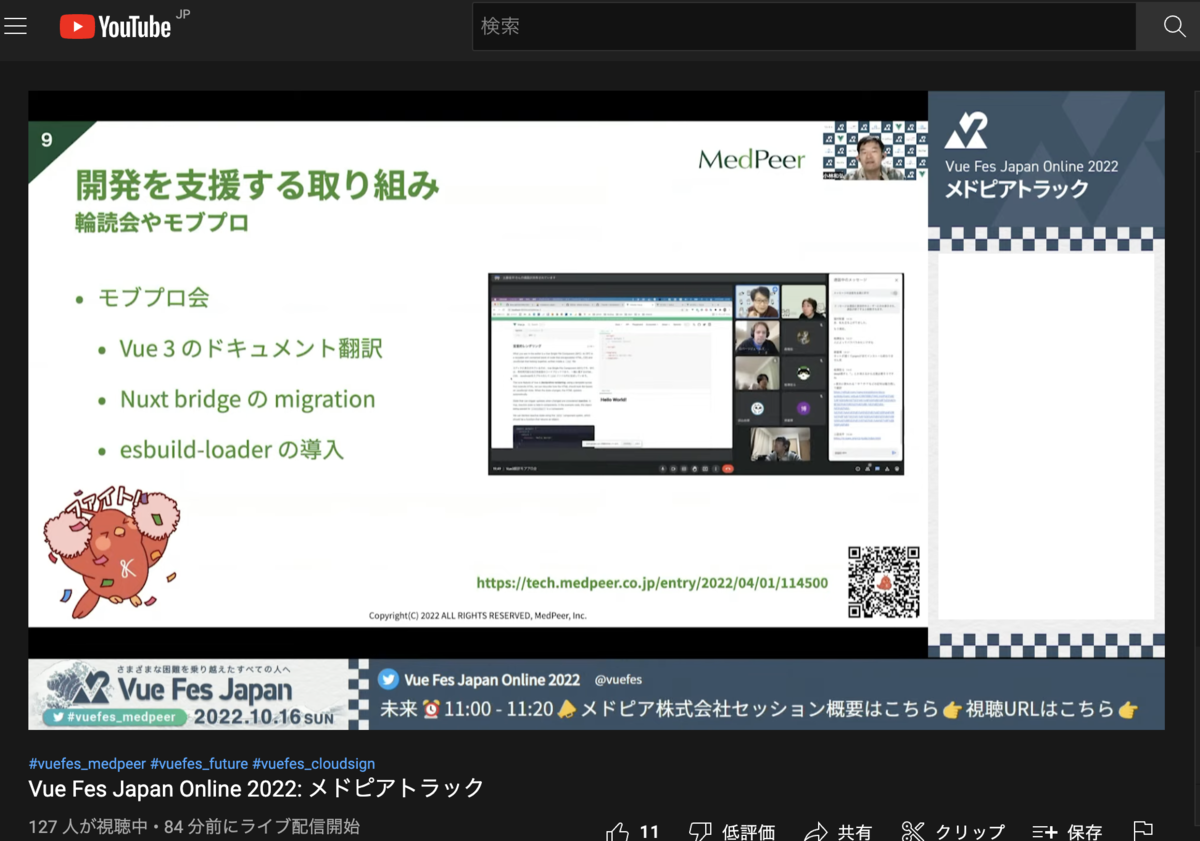Open the #vuefes_medpeer hashtag link

tap(87, 764)
